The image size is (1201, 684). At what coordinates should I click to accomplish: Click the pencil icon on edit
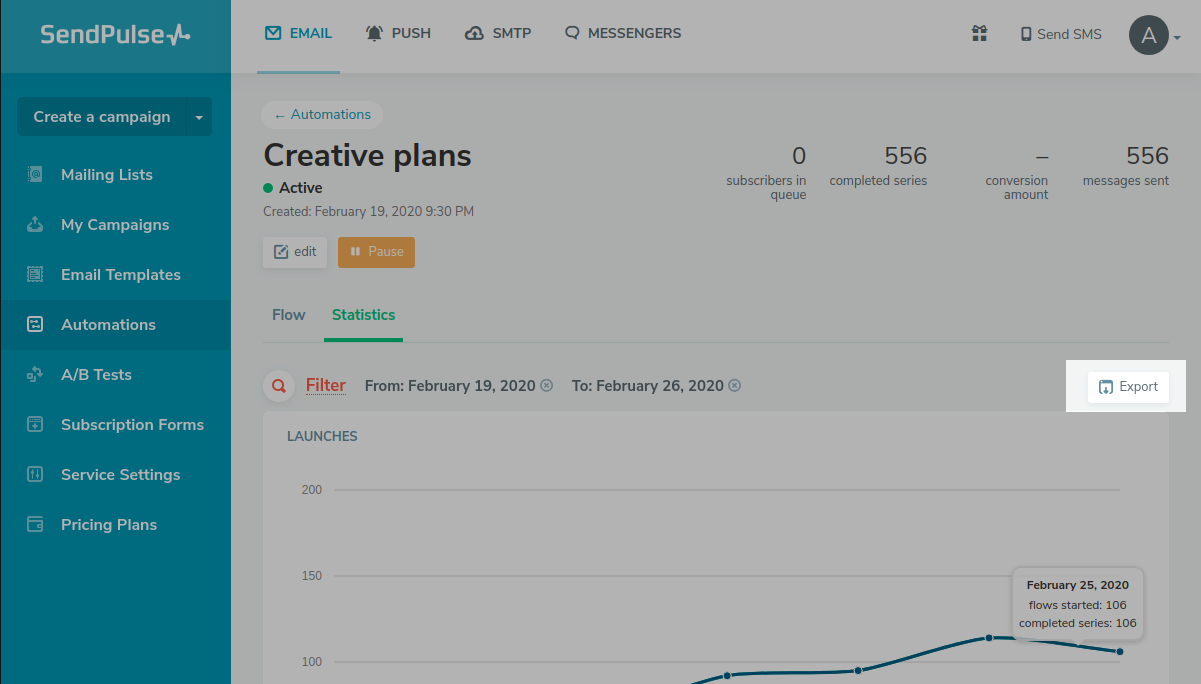point(281,252)
